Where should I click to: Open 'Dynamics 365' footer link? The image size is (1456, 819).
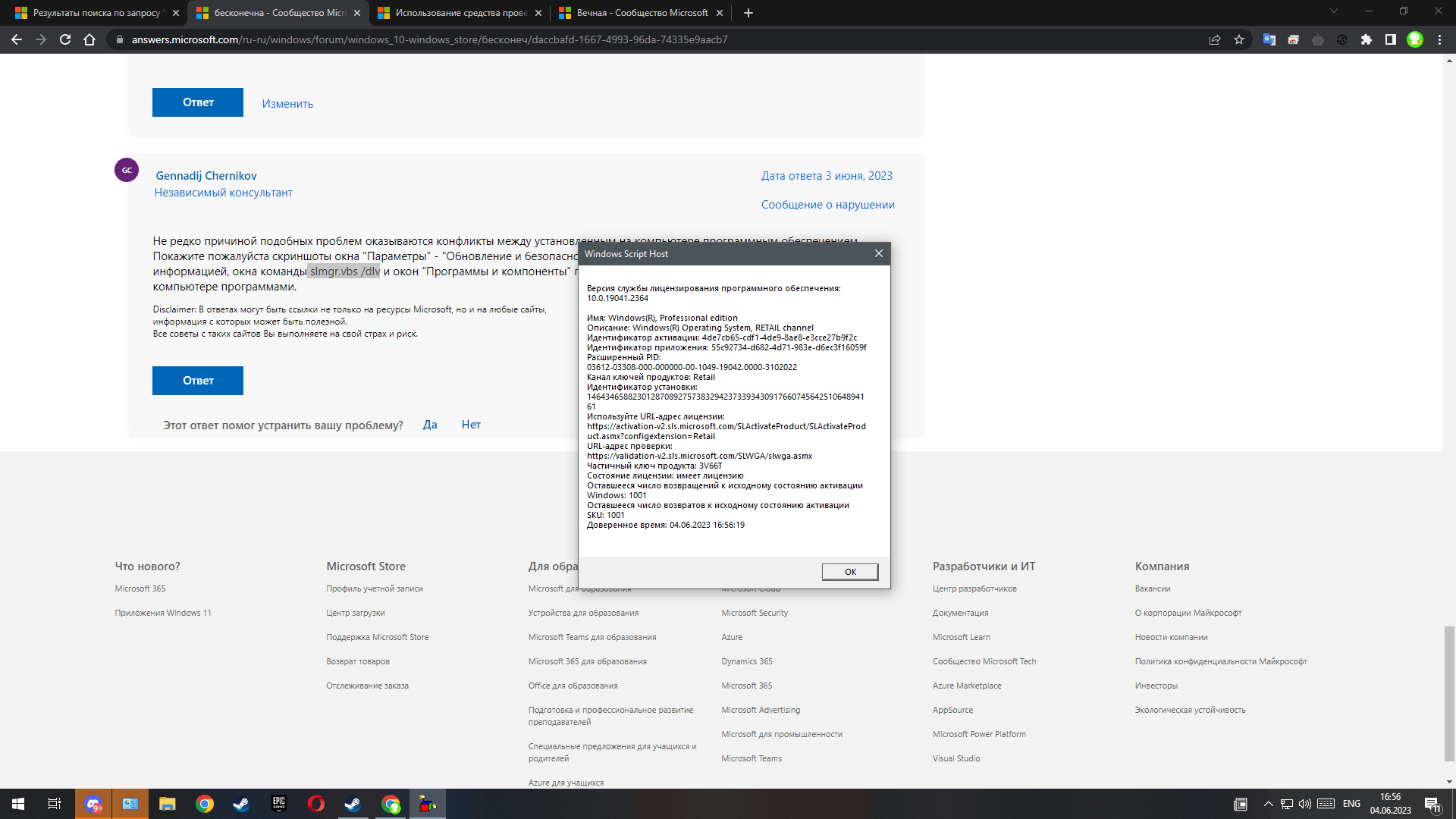(747, 661)
